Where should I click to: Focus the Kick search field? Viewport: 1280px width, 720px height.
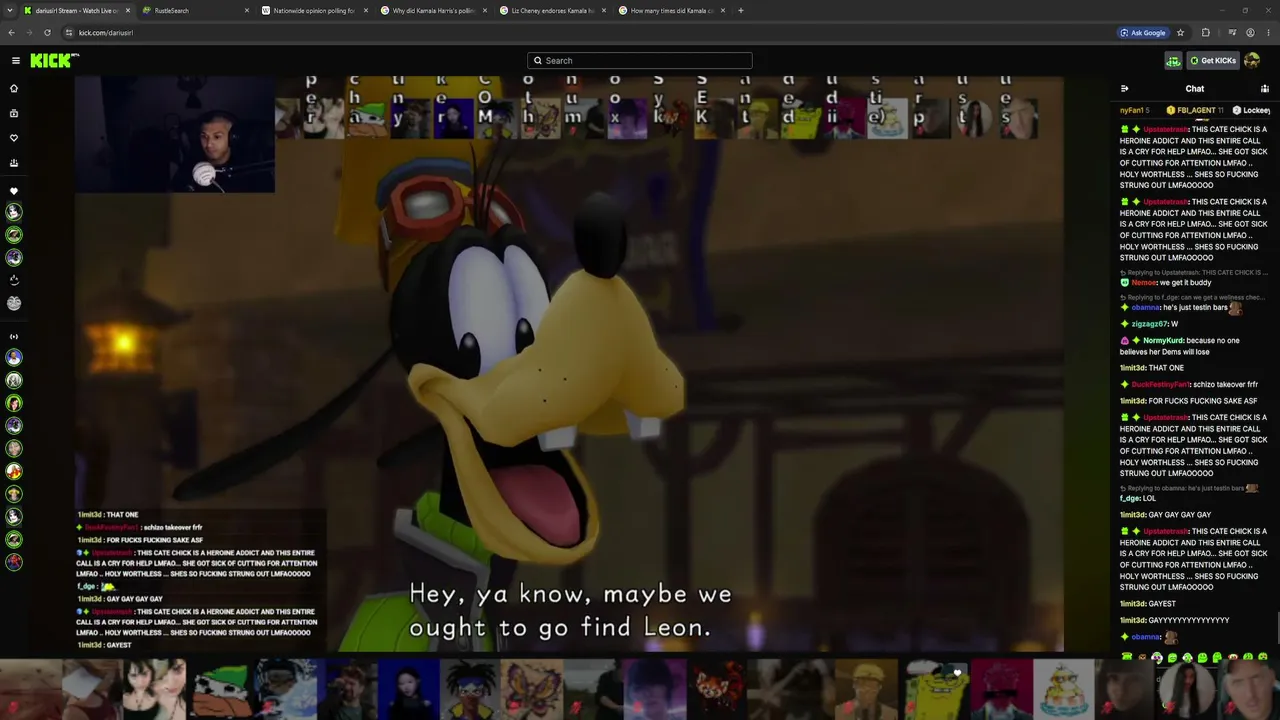640,61
